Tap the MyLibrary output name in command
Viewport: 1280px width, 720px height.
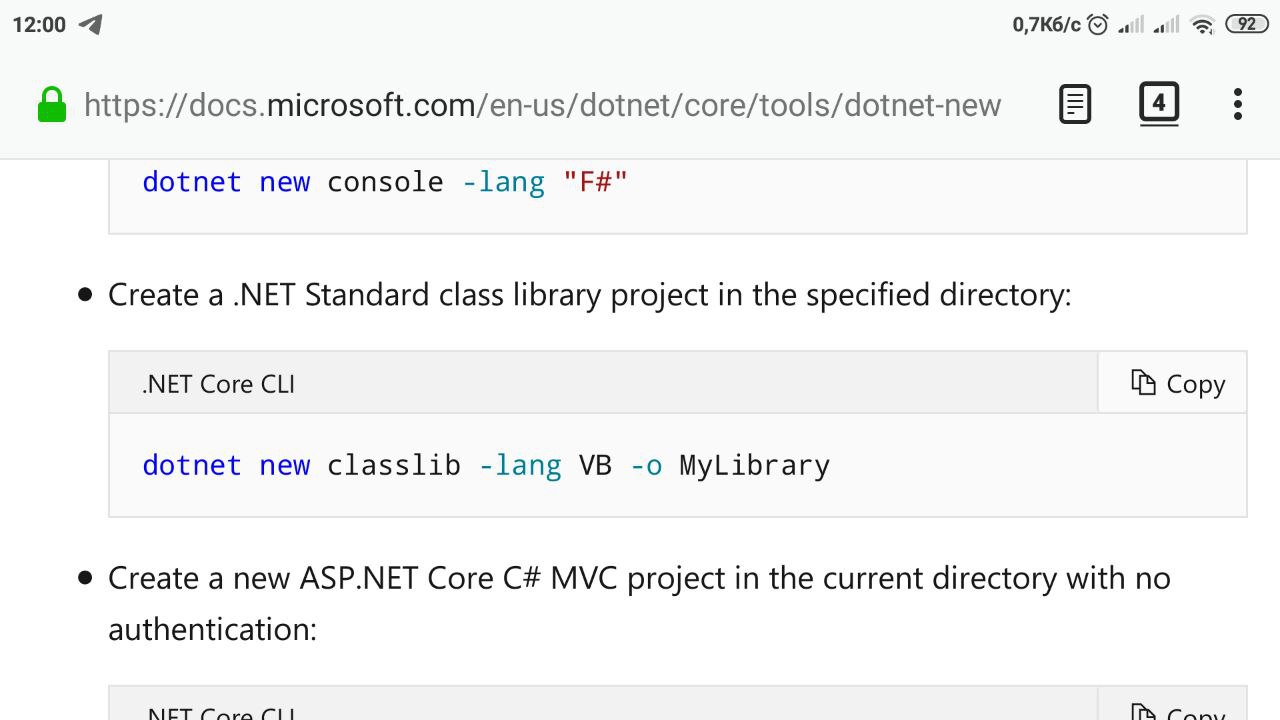point(754,465)
